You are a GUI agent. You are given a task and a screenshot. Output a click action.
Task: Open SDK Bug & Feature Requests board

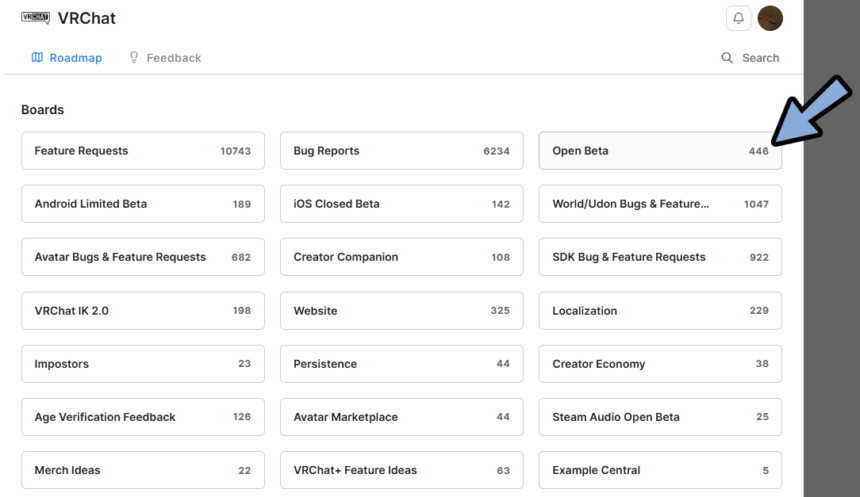(660, 257)
